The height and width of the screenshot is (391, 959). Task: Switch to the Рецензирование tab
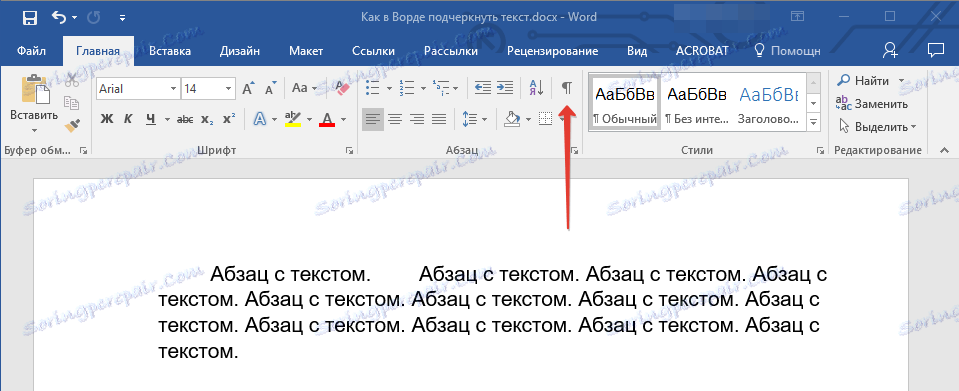click(x=552, y=51)
